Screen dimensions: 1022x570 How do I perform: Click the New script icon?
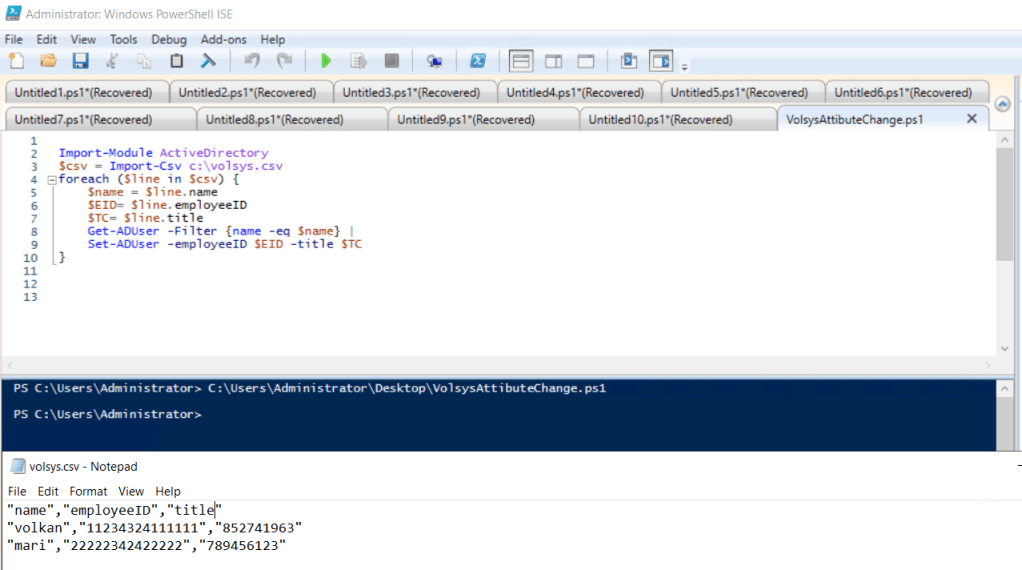coord(16,61)
